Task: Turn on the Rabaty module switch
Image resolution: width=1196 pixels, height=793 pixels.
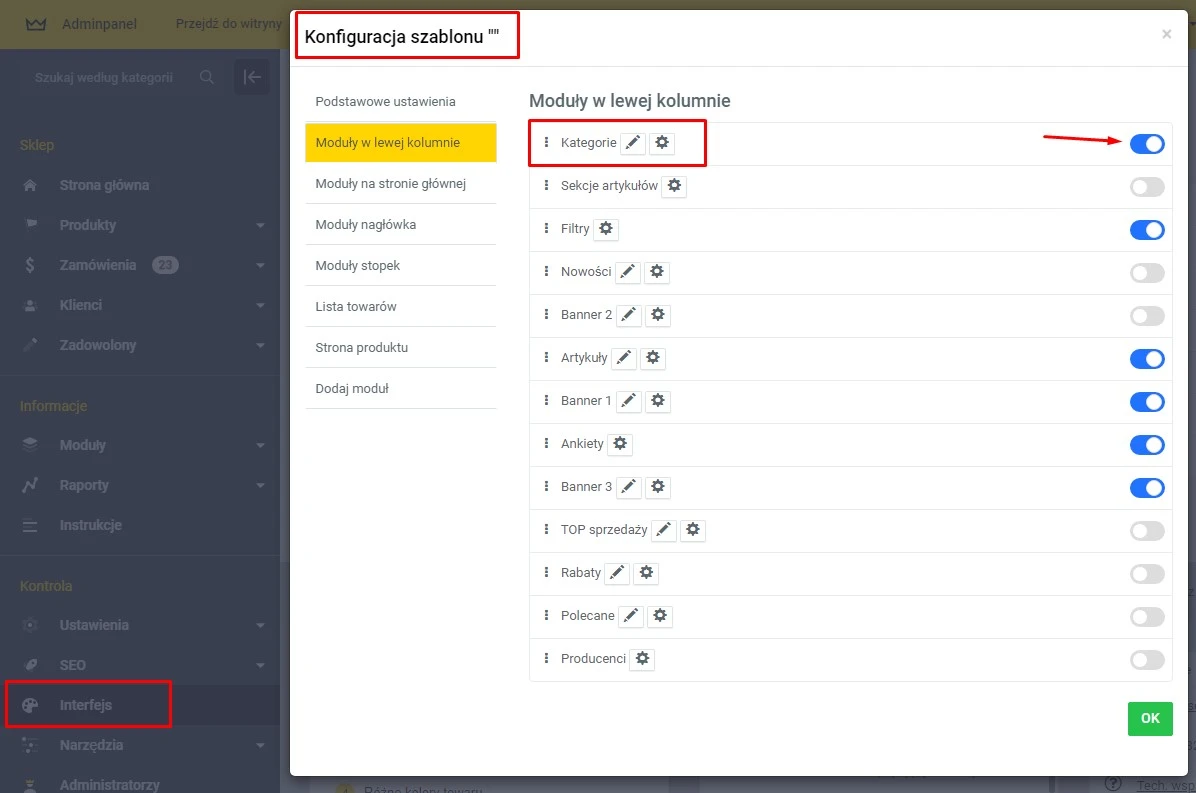Action: coord(1147,574)
